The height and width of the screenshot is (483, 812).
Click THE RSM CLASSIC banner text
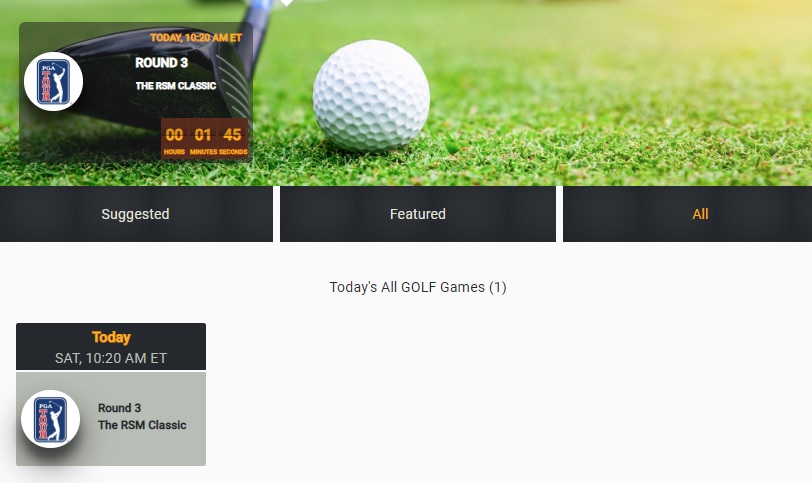tap(176, 86)
